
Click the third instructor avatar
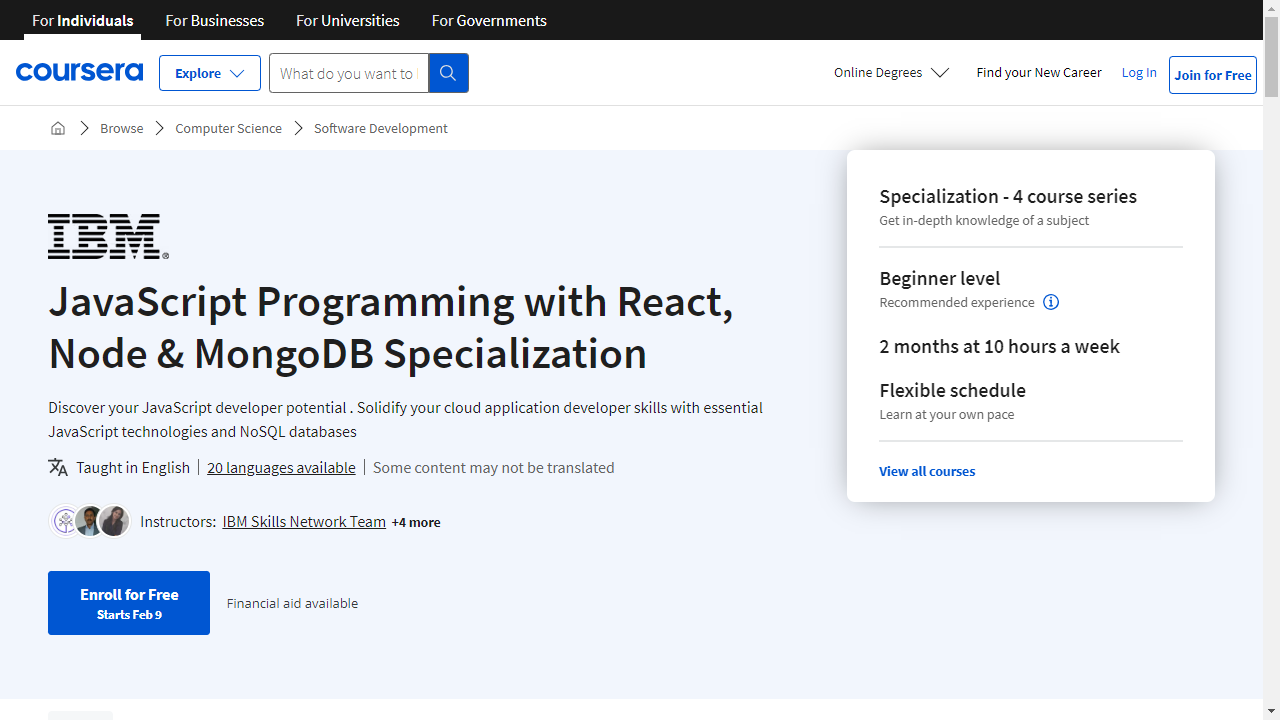(x=113, y=521)
